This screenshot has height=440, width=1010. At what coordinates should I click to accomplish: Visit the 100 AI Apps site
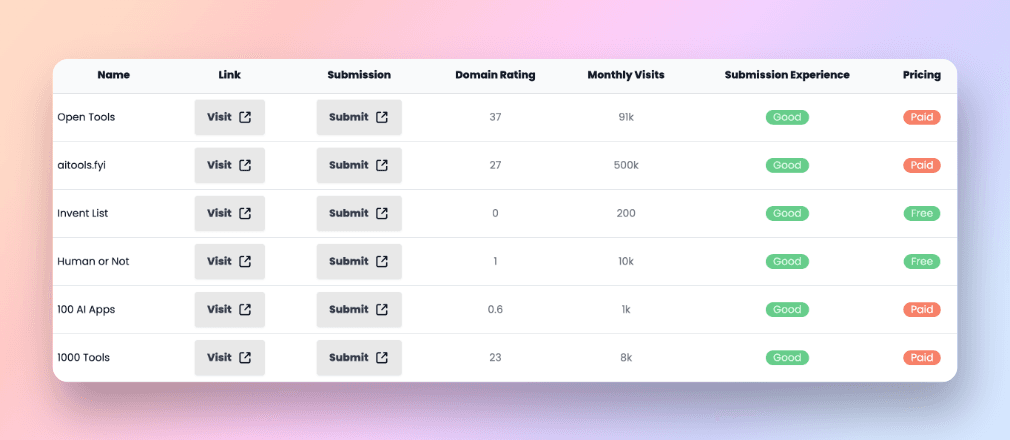pos(230,309)
